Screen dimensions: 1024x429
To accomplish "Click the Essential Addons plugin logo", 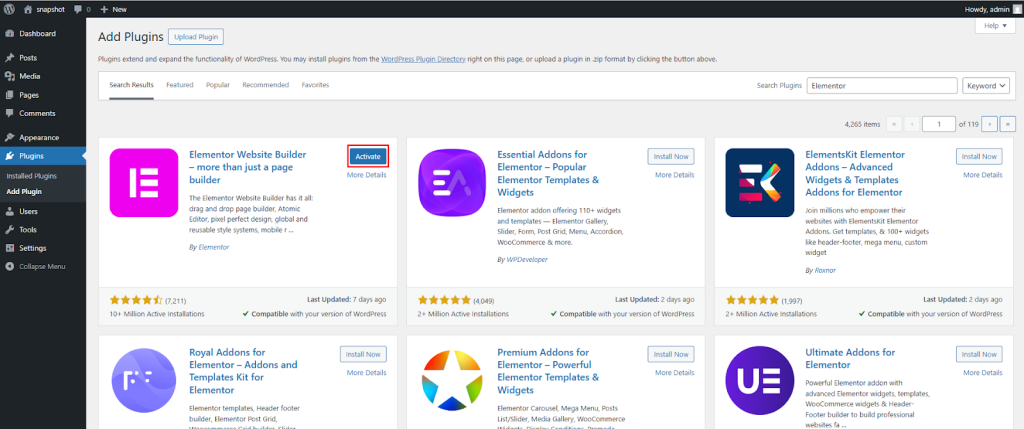I will pyautogui.click(x=452, y=182).
